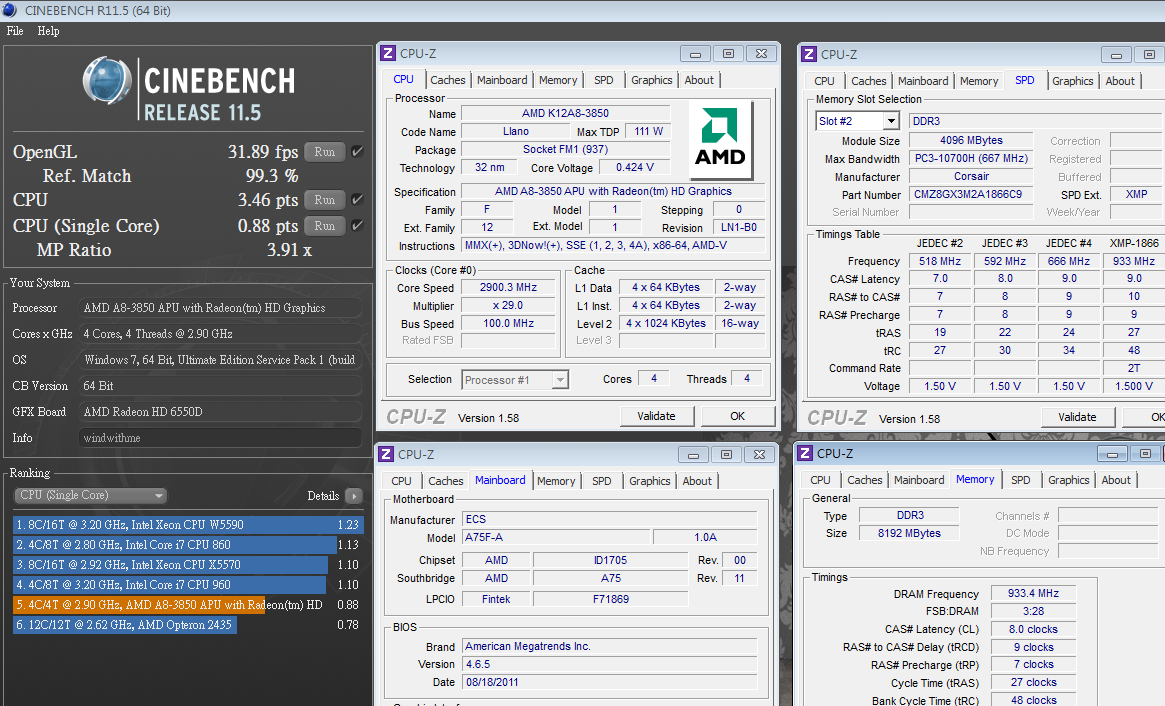The image size is (1165, 706).
Task: Toggle the OpenGL test checkbox
Action: tap(357, 152)
